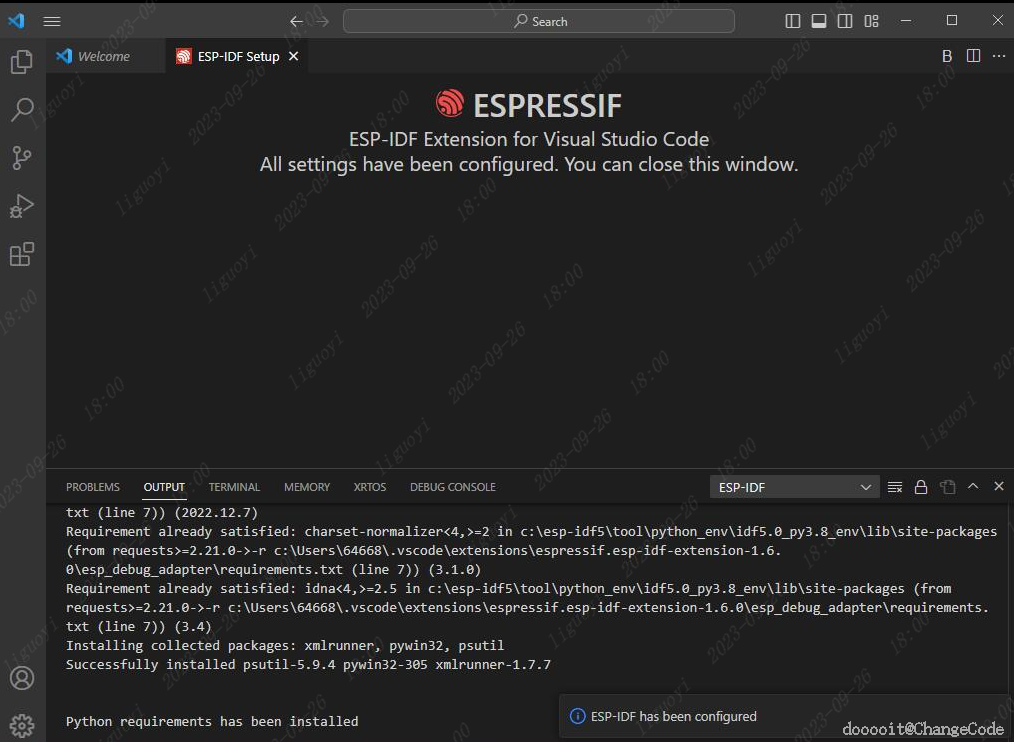Toggle the primary side bar layout icon
This screenshot has width=1014, height=742.
point(793,21)
